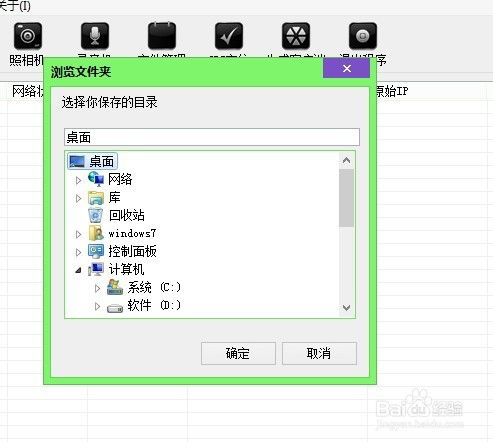Select the 桌面 desktop root item
This screenshot has height=442, width=493.
point(92,161)
